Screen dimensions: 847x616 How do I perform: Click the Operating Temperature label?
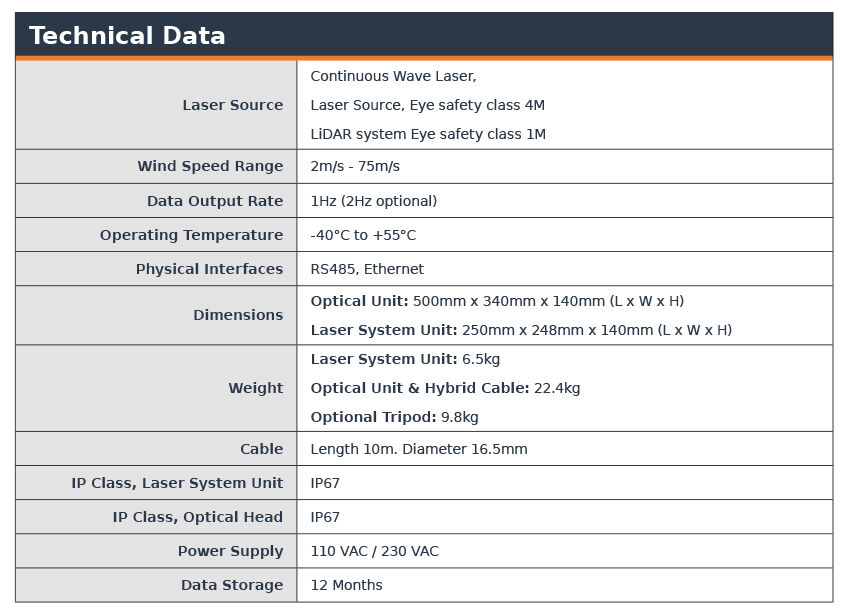[x=191, y=235]
